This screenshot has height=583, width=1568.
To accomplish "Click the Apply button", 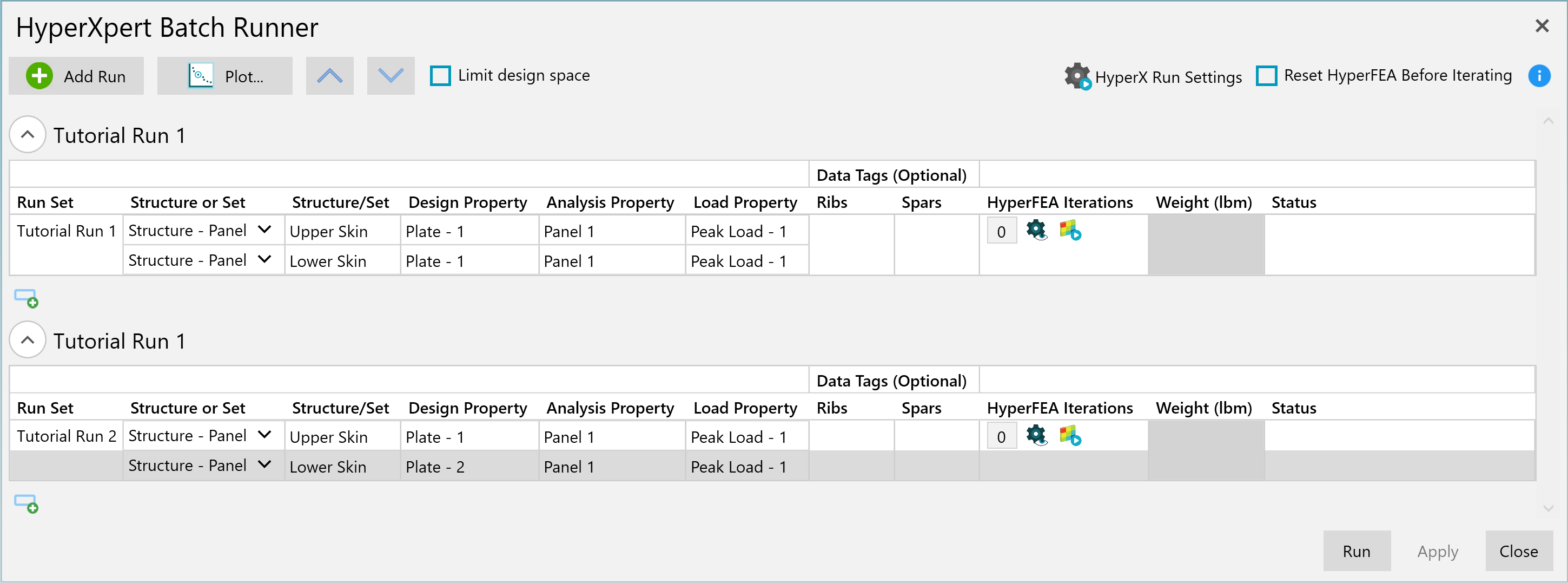I will (1437, 551).
